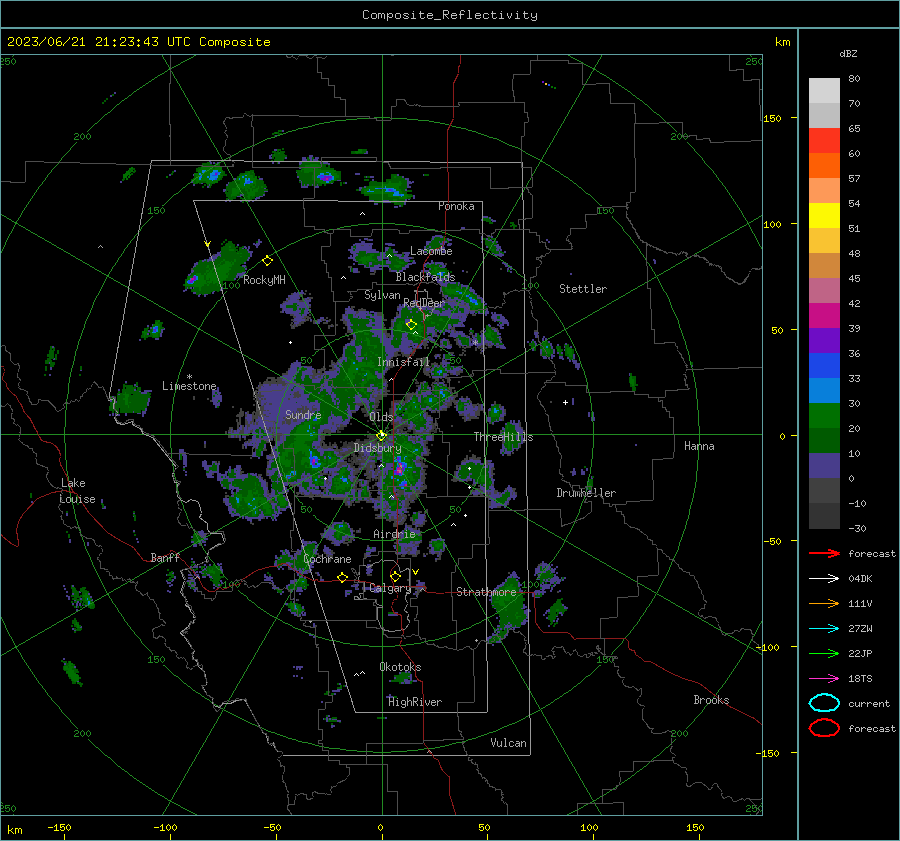Click the Stettler label

point(583,289)
